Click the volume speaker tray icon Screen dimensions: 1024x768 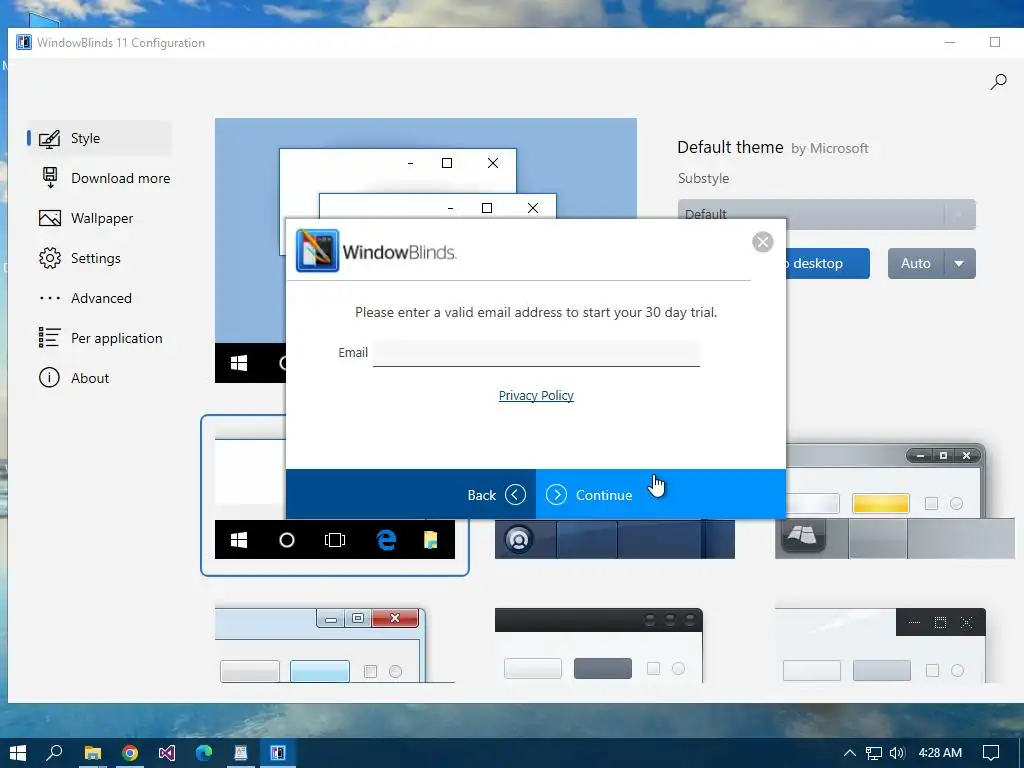click(897, 753)
